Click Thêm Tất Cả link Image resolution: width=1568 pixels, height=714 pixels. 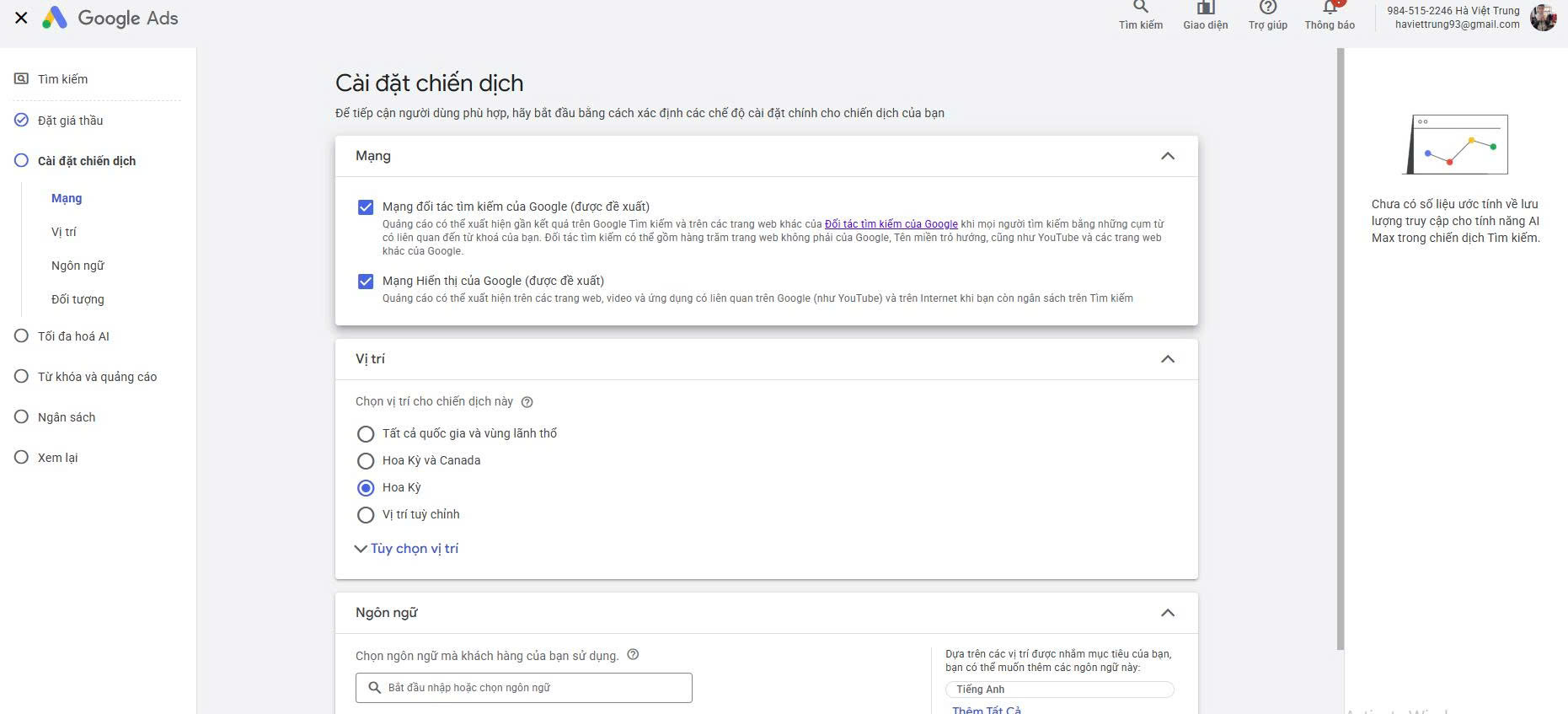click(x=986, y=710)
